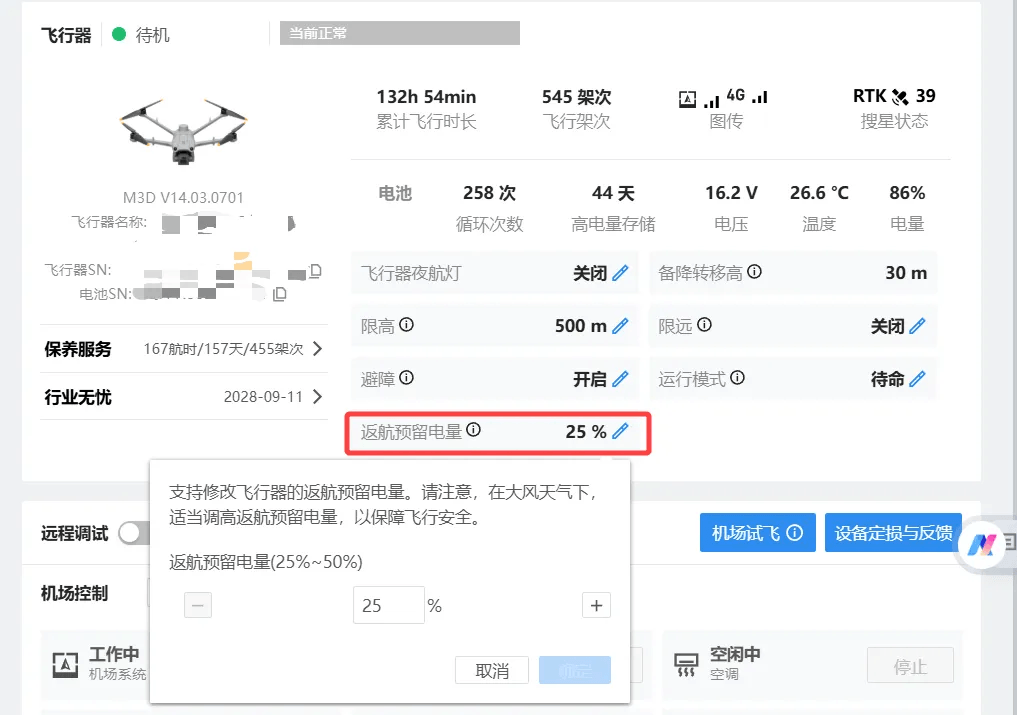Show info tooltip for 避障

coord(406,378)
